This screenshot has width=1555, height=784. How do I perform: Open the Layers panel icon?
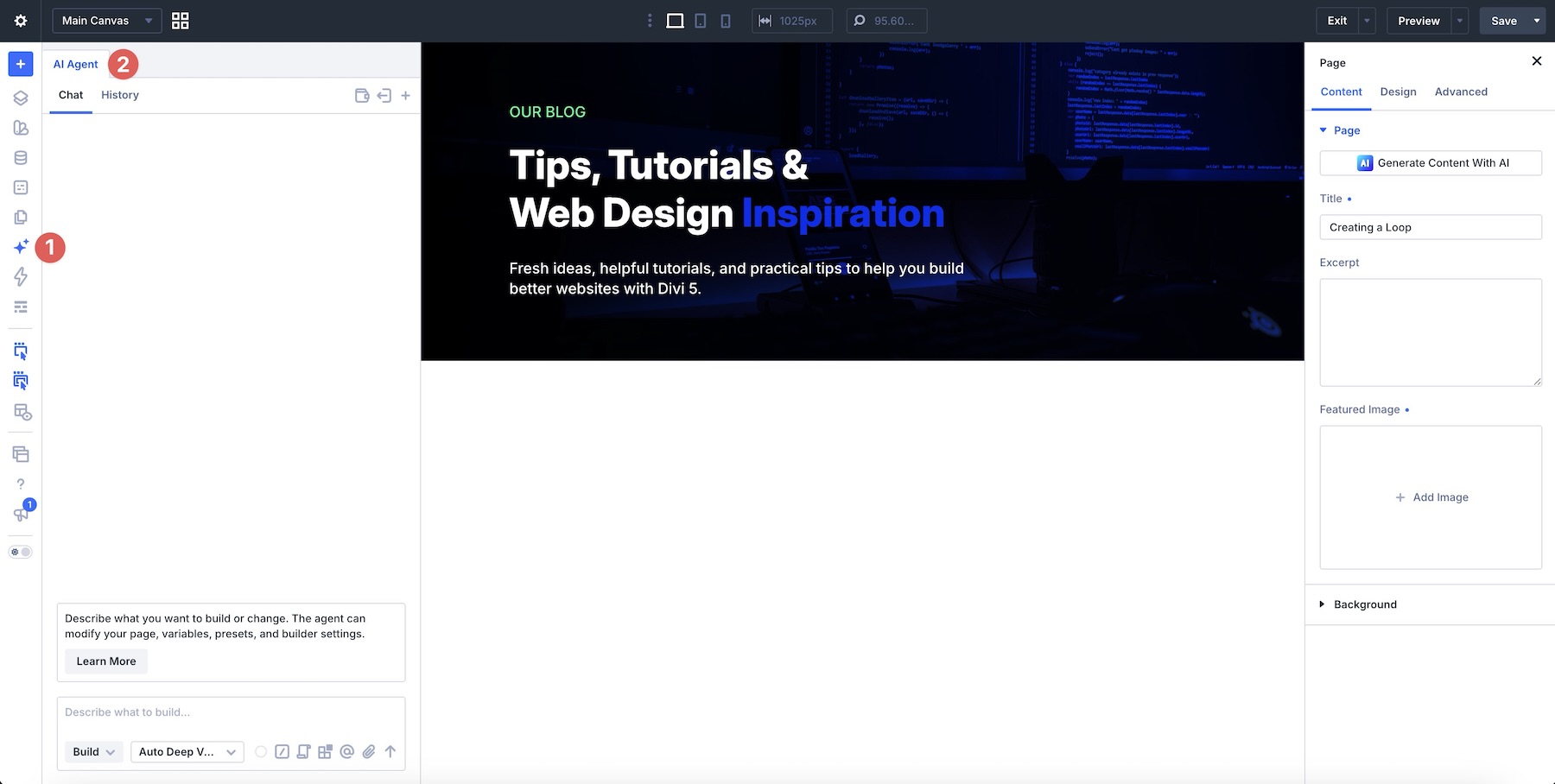tap(21, 98)
